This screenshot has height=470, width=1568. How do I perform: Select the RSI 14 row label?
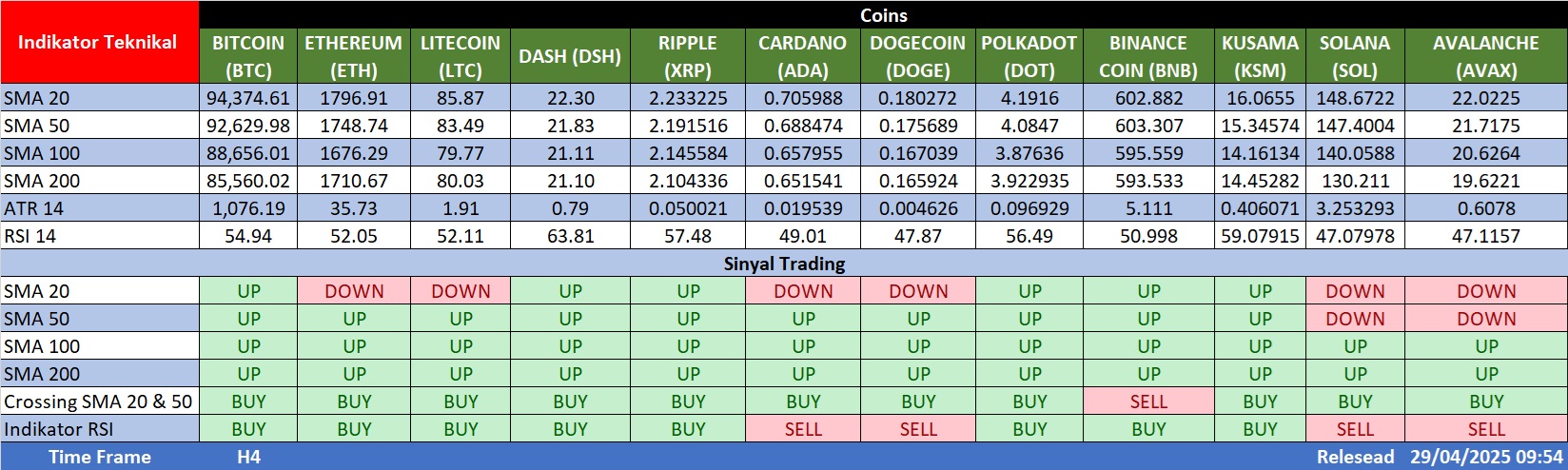[x=30, y=236]
